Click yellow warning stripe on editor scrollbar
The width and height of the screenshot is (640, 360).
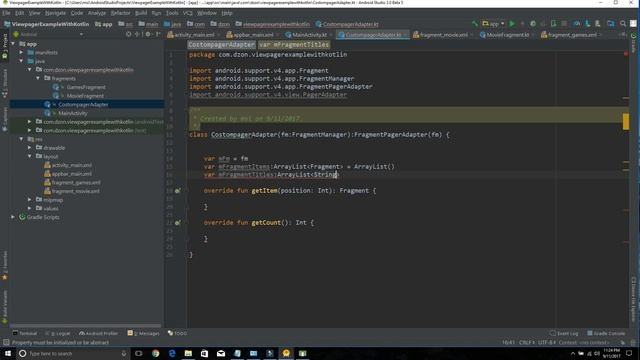pyautogui.click(x=626, y=122)
